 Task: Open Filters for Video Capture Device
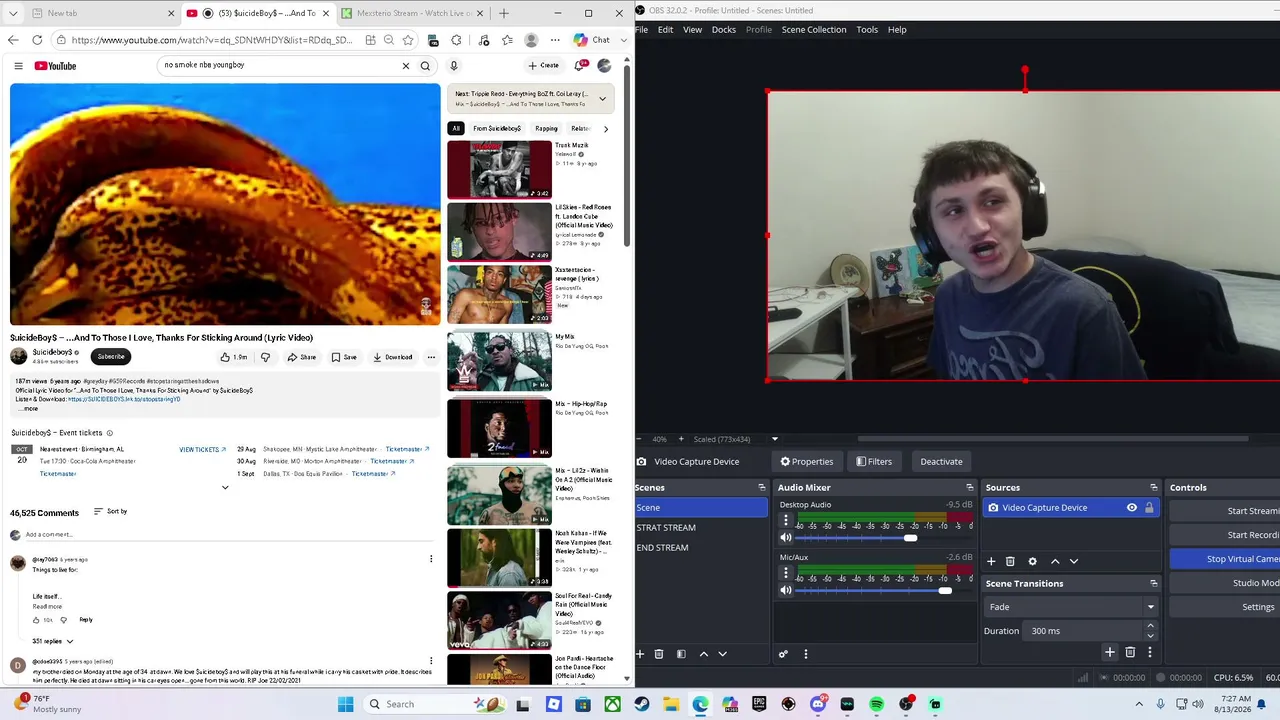pos(874,462)
